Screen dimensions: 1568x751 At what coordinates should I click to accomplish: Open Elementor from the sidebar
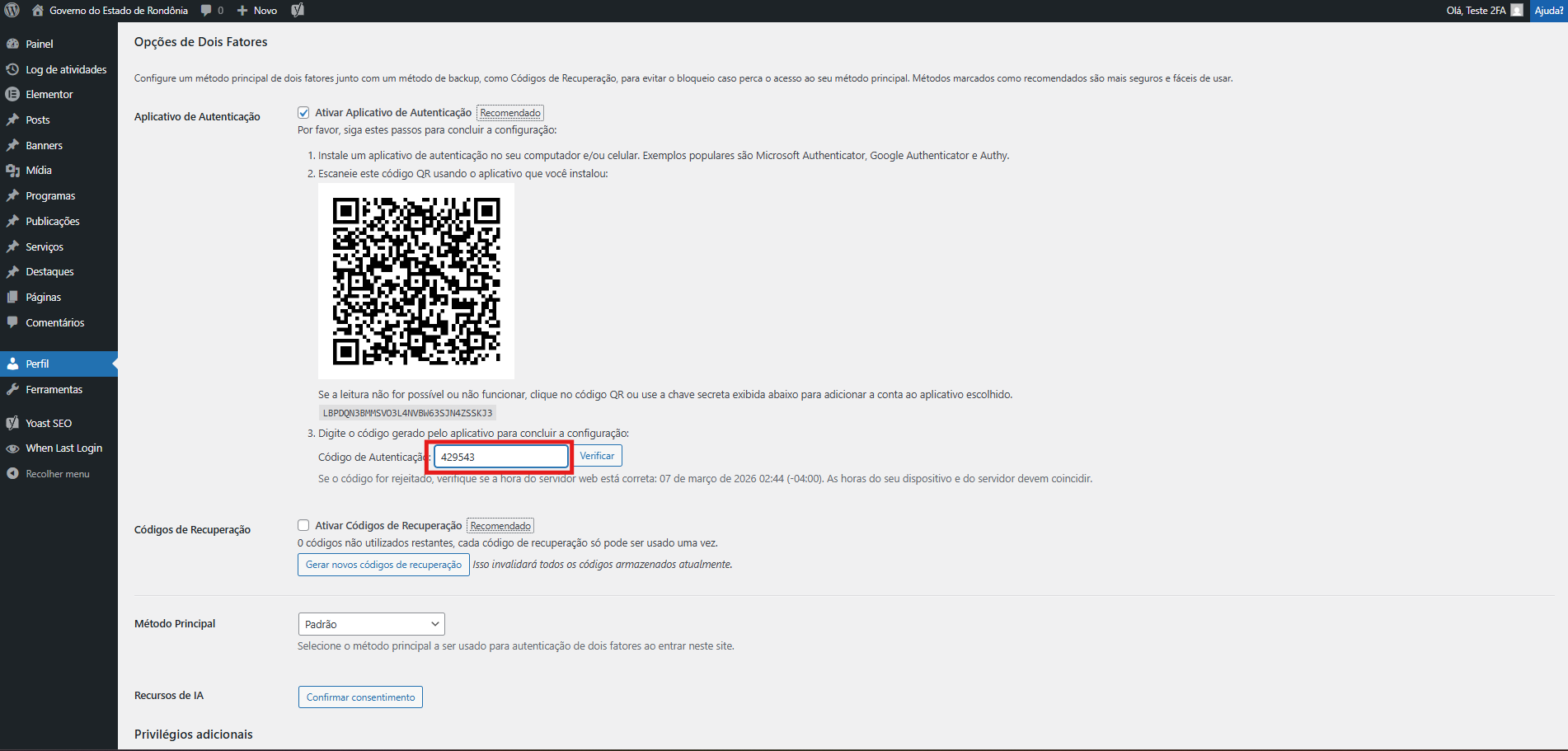[x=49, y=95]
